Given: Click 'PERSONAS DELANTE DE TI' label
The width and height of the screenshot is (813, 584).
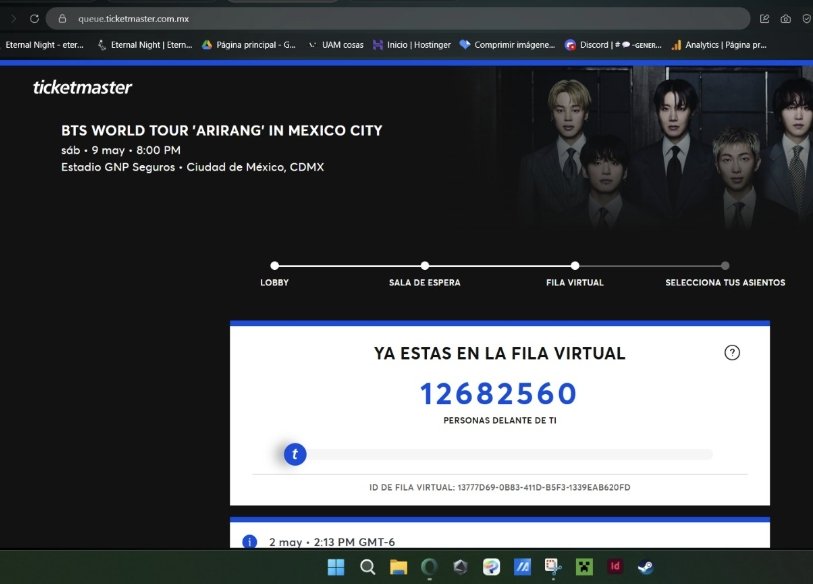Looking at the screenshot, I should (500, 421).
